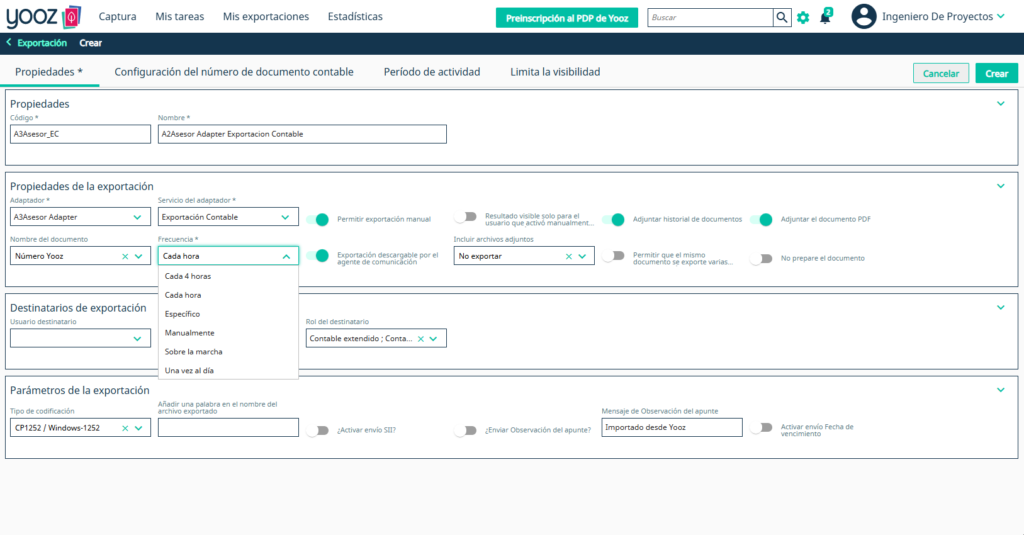1024x535 pixels.
Task: Clear the Rol del destinatario selection
Action: (421, 338)
